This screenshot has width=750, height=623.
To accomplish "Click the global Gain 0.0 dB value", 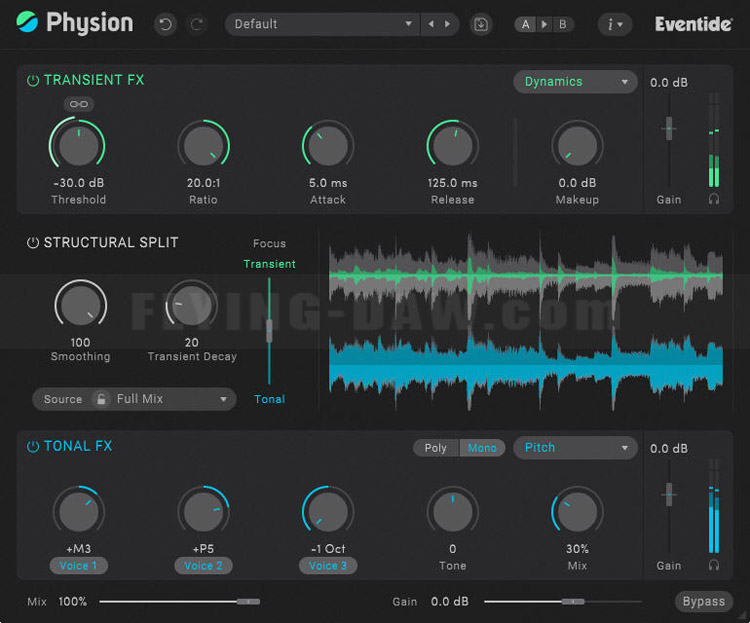I will coord(450,601).
